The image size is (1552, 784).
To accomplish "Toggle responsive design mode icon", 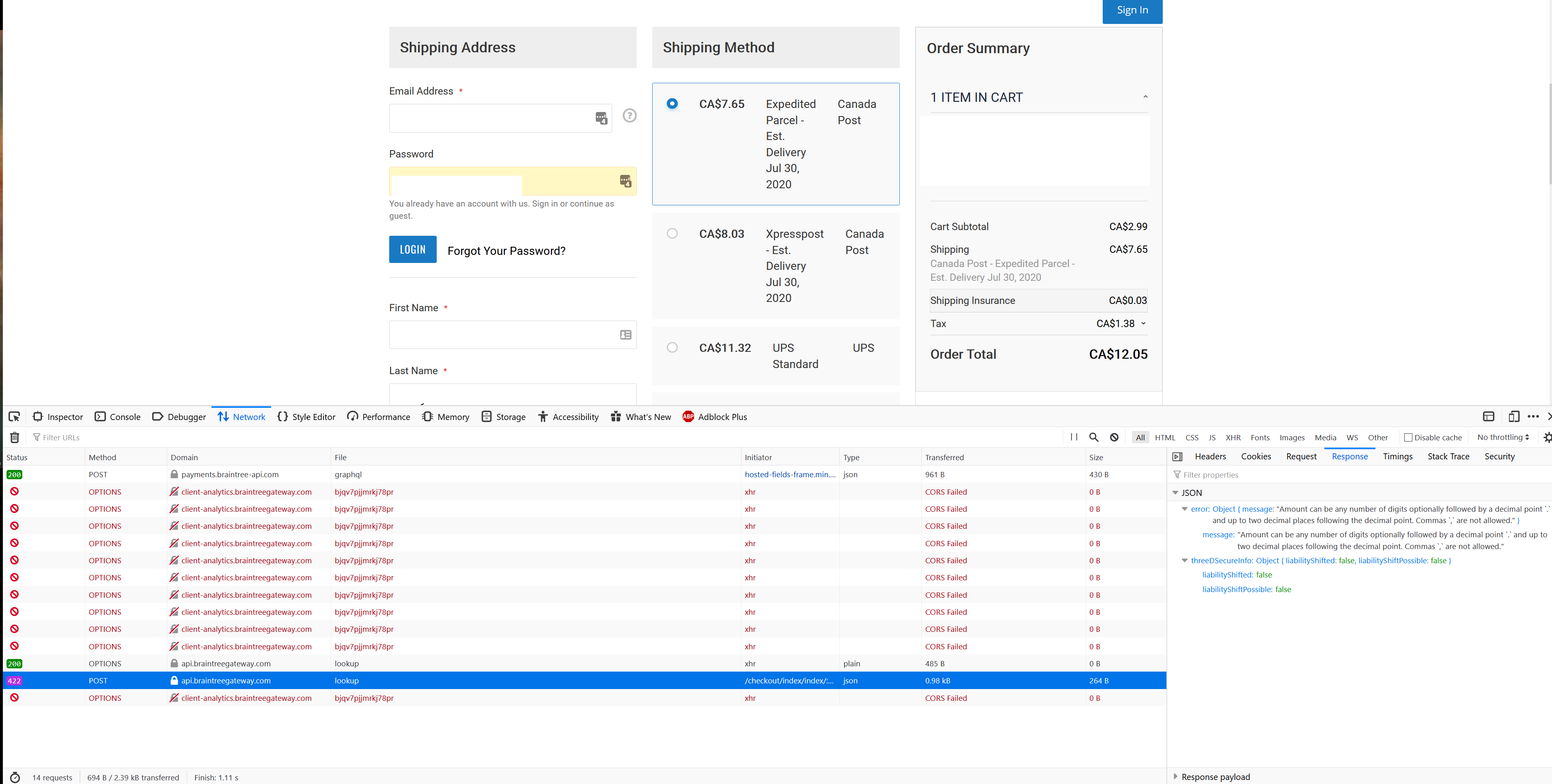I will [x=1513, y=416].
